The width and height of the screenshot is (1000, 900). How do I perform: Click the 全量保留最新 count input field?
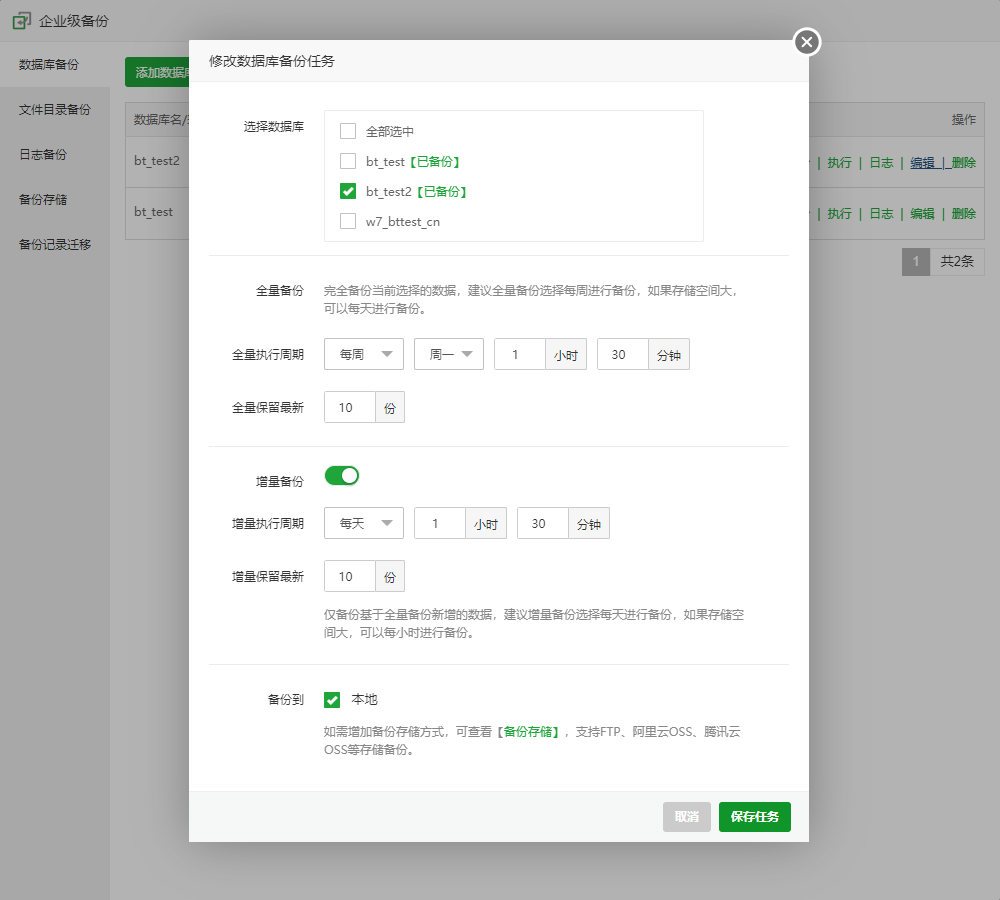point(350,407)
